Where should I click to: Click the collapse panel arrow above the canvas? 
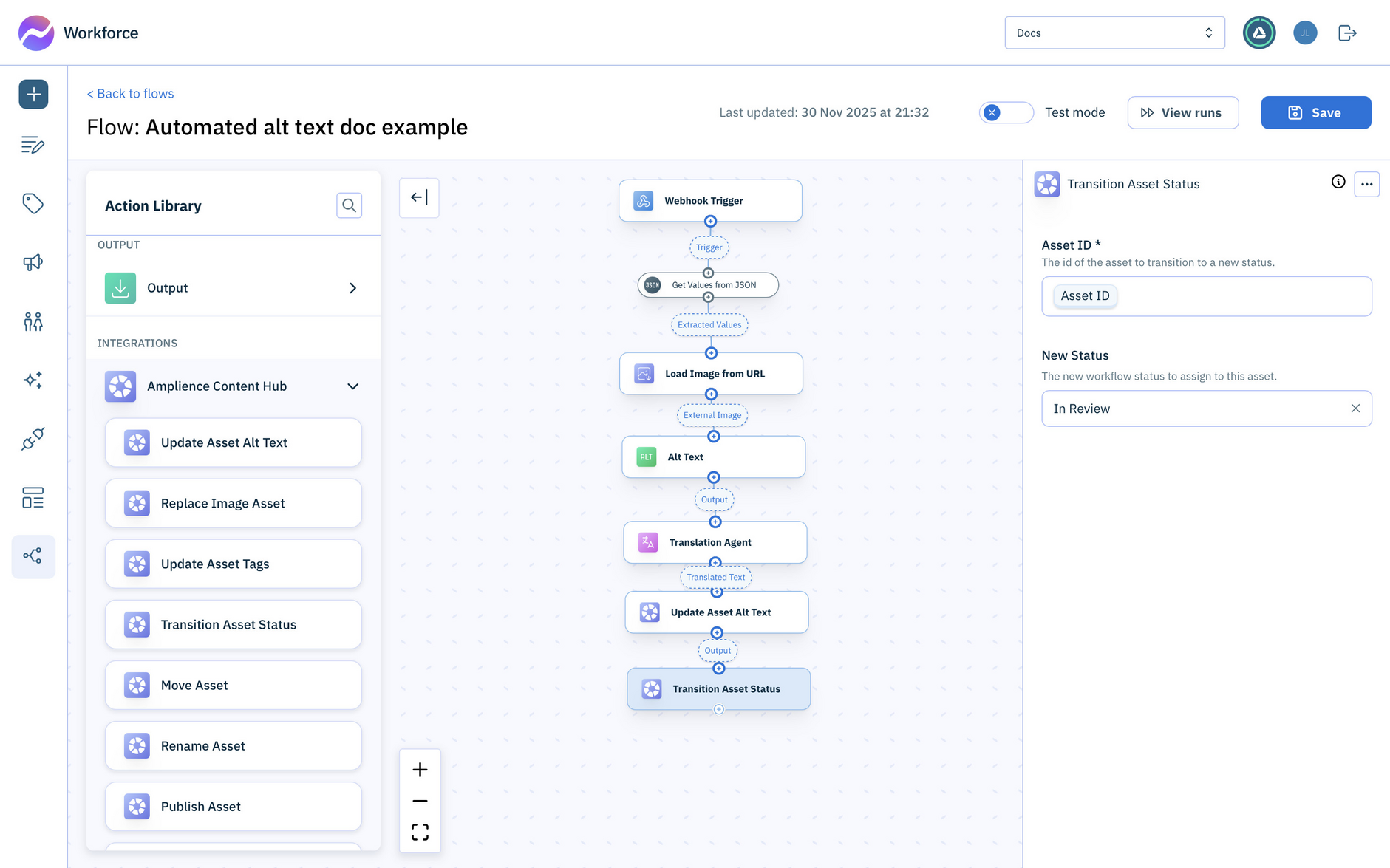(419, 197)
